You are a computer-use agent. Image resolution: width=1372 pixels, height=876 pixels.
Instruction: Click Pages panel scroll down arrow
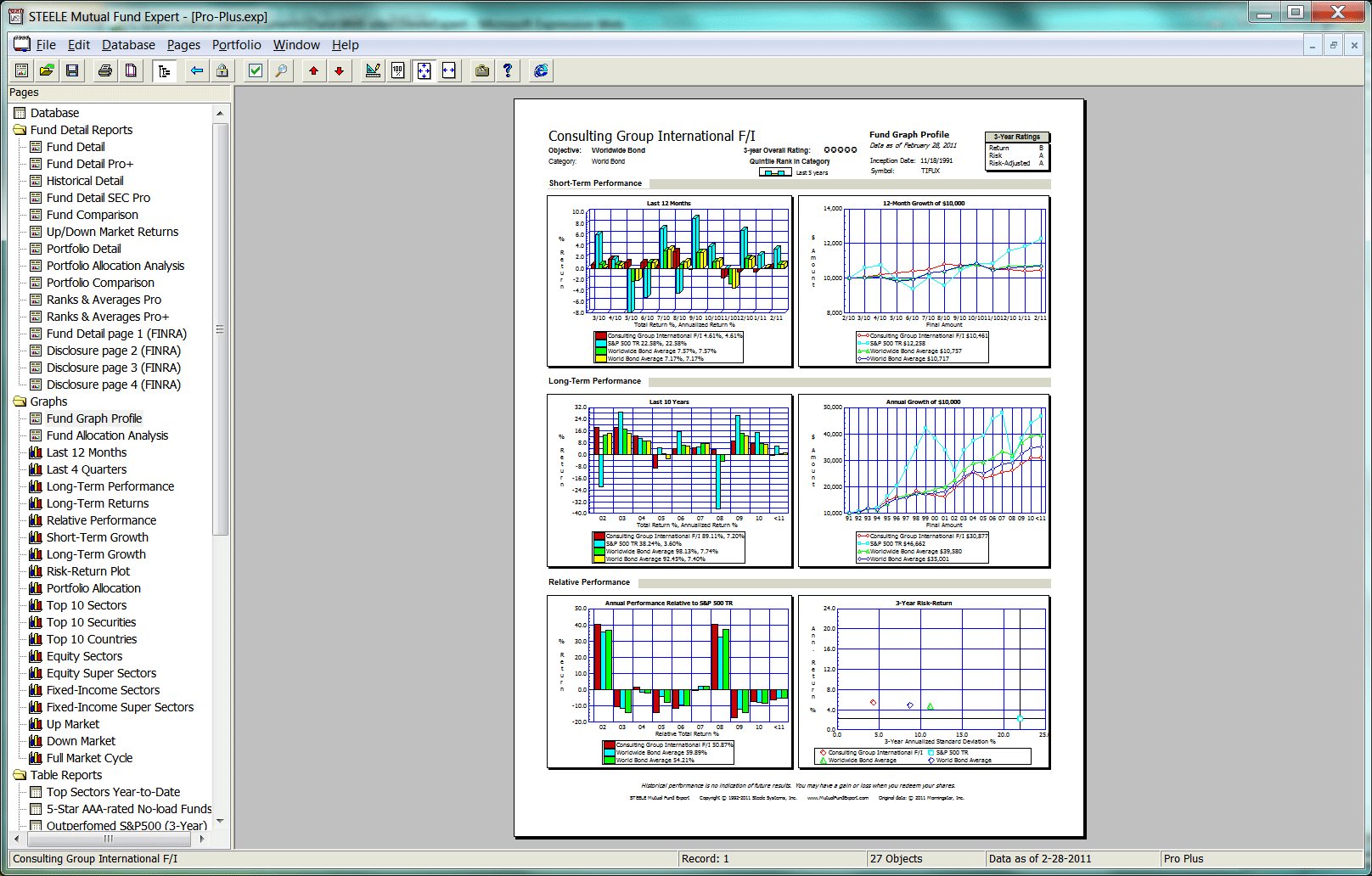(x=220, y=822)
